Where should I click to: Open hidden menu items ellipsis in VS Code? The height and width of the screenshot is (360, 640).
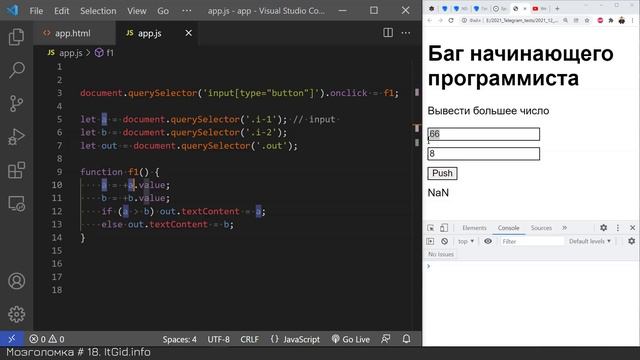click(x=187, y=11)
